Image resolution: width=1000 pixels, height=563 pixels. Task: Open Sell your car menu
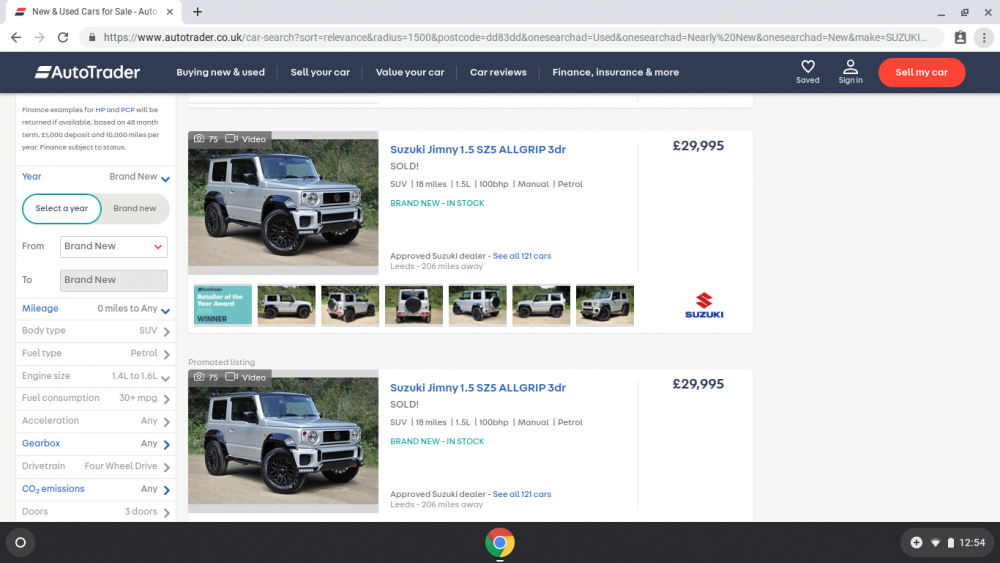[320, 72]
